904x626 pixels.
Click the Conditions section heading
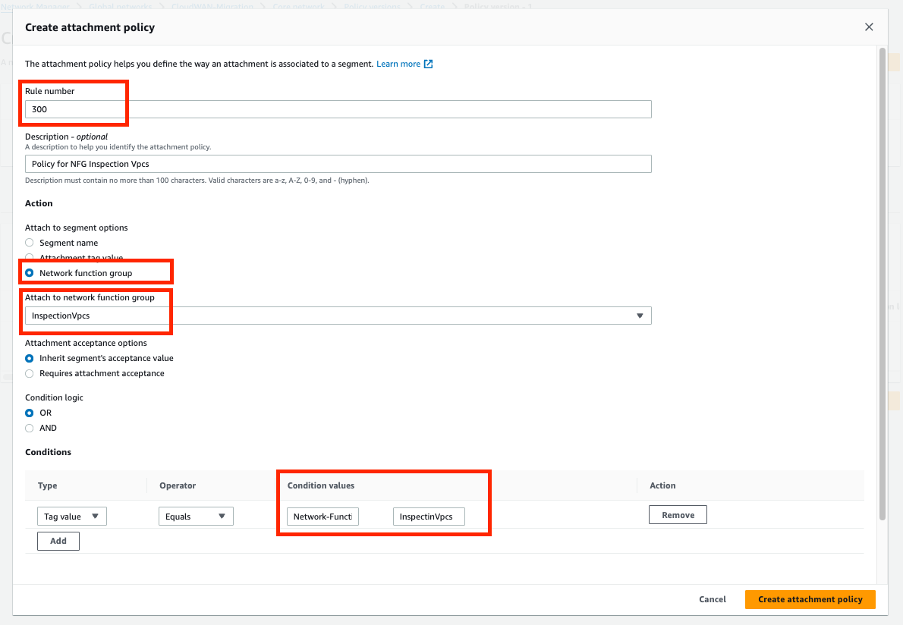(x=48, y=452)
